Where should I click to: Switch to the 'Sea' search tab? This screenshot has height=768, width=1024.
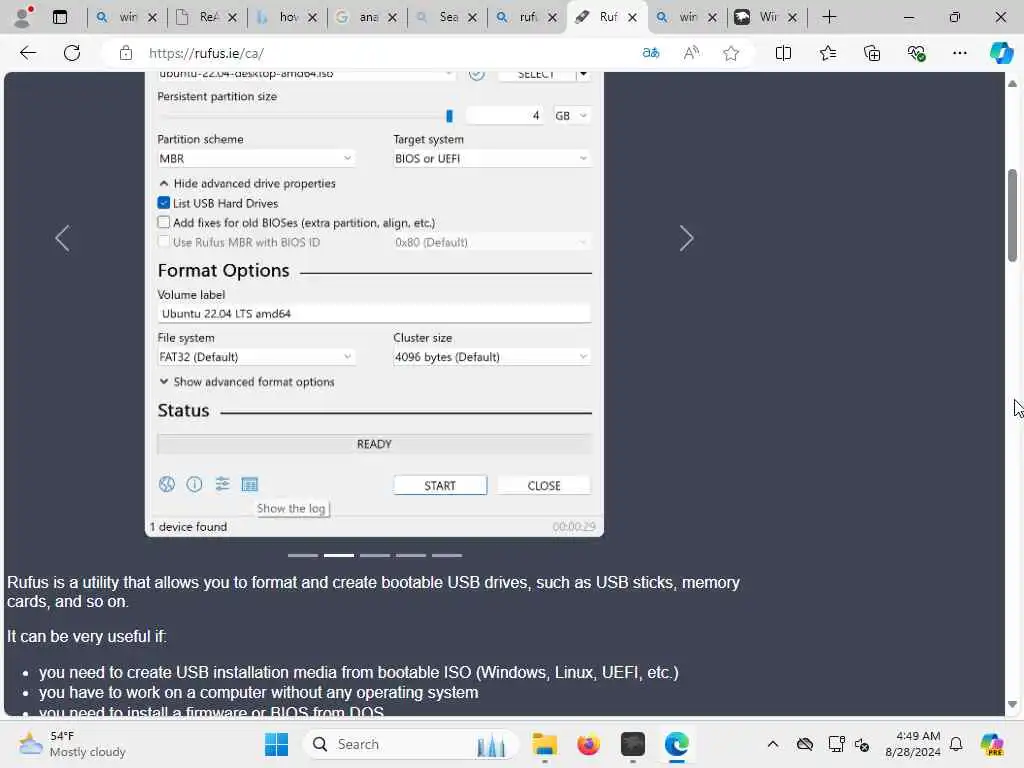pos(447,17)
